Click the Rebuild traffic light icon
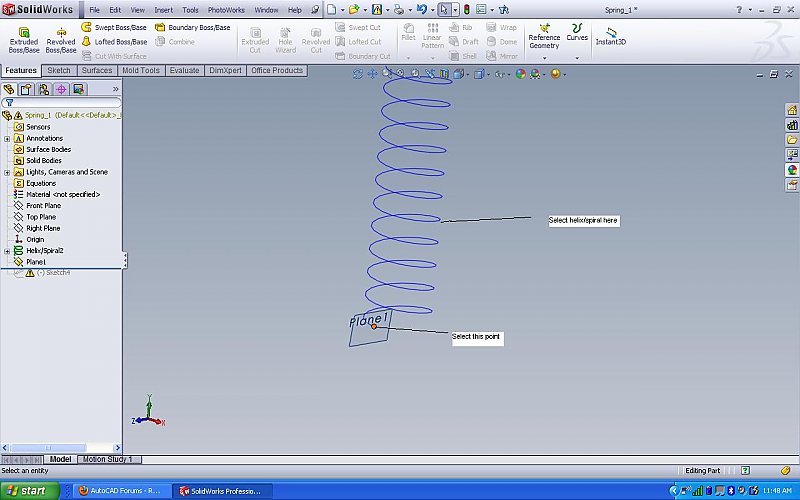The image size is (800, 500). point(466,9)
